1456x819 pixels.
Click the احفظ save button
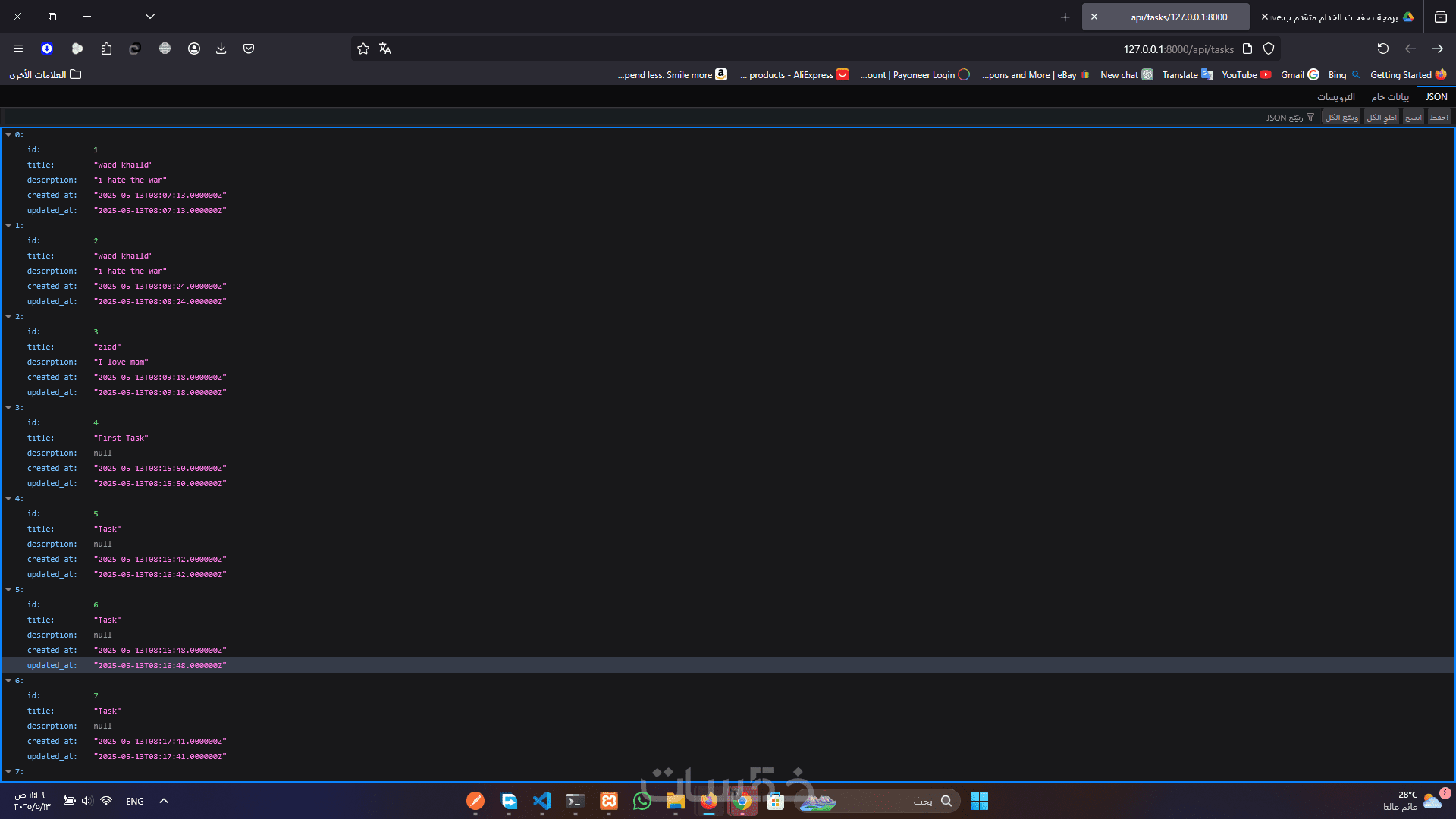pyautogui.click(x=1439, y=118)
